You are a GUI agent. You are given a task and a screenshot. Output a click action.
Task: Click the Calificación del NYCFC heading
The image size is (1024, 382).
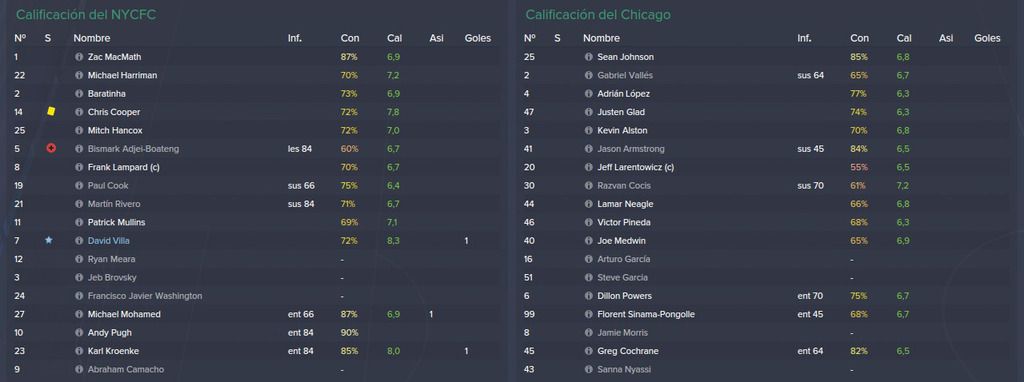(86, 14)
